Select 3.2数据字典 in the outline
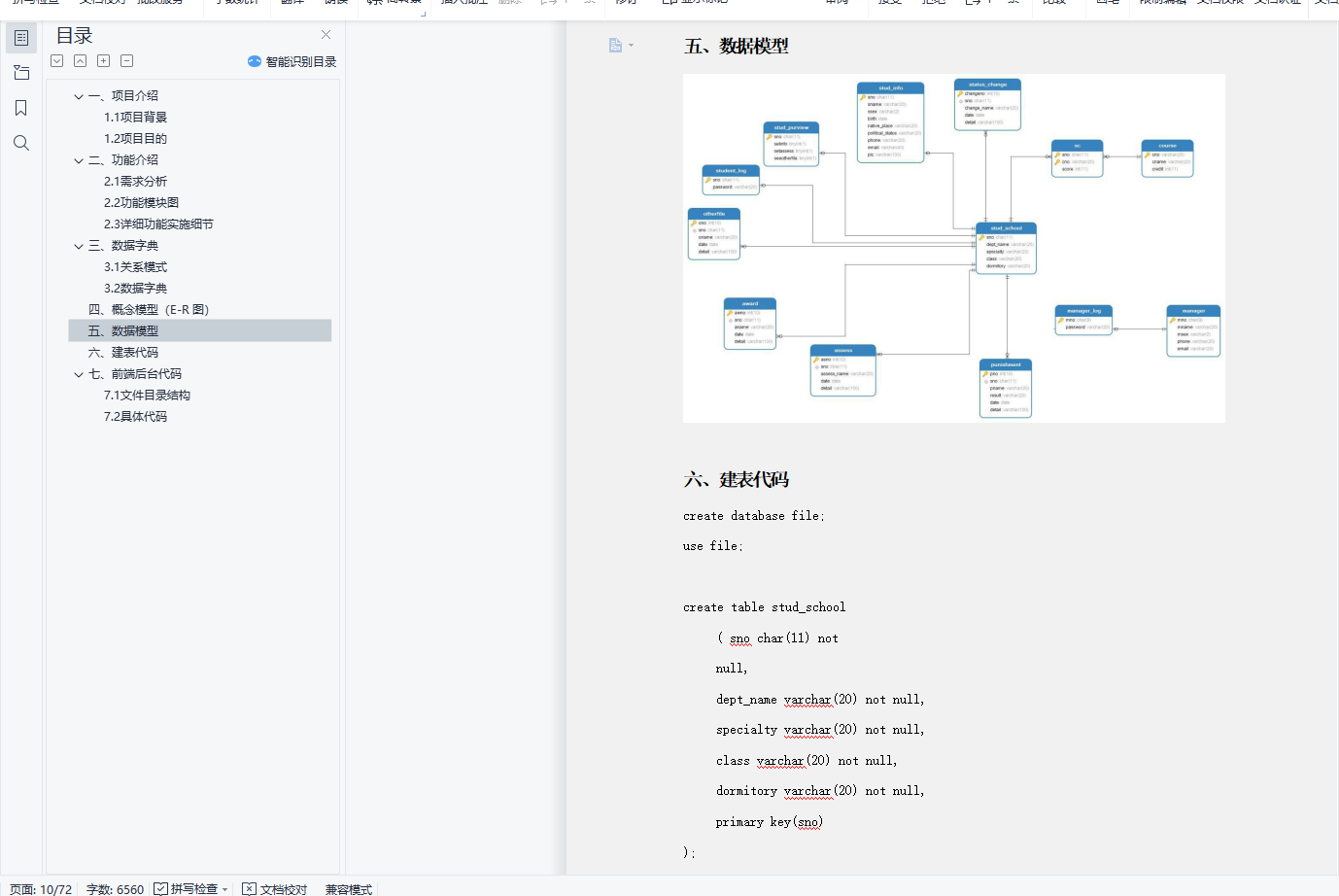Image resolution: width=1339 pixels, height=896 pixels. tap(135, 289)
